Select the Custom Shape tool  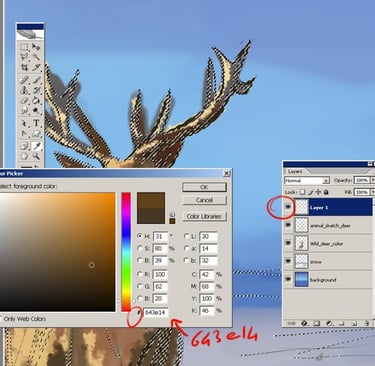[36, 134]
